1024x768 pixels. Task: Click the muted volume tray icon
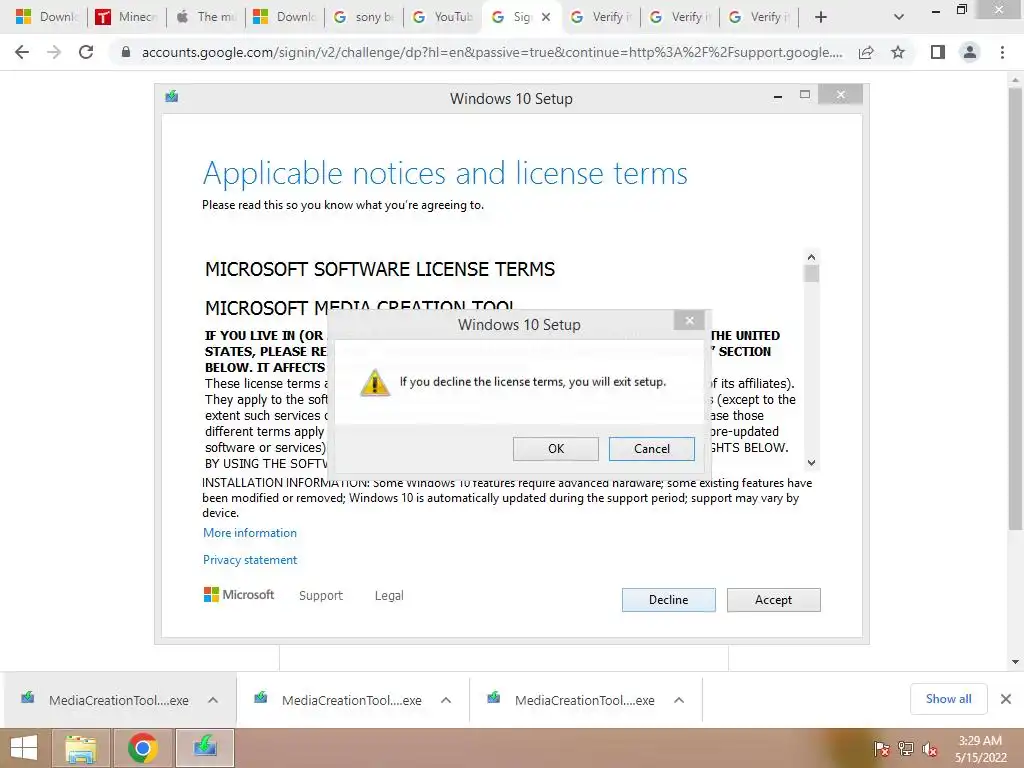[x=929, y=749]
